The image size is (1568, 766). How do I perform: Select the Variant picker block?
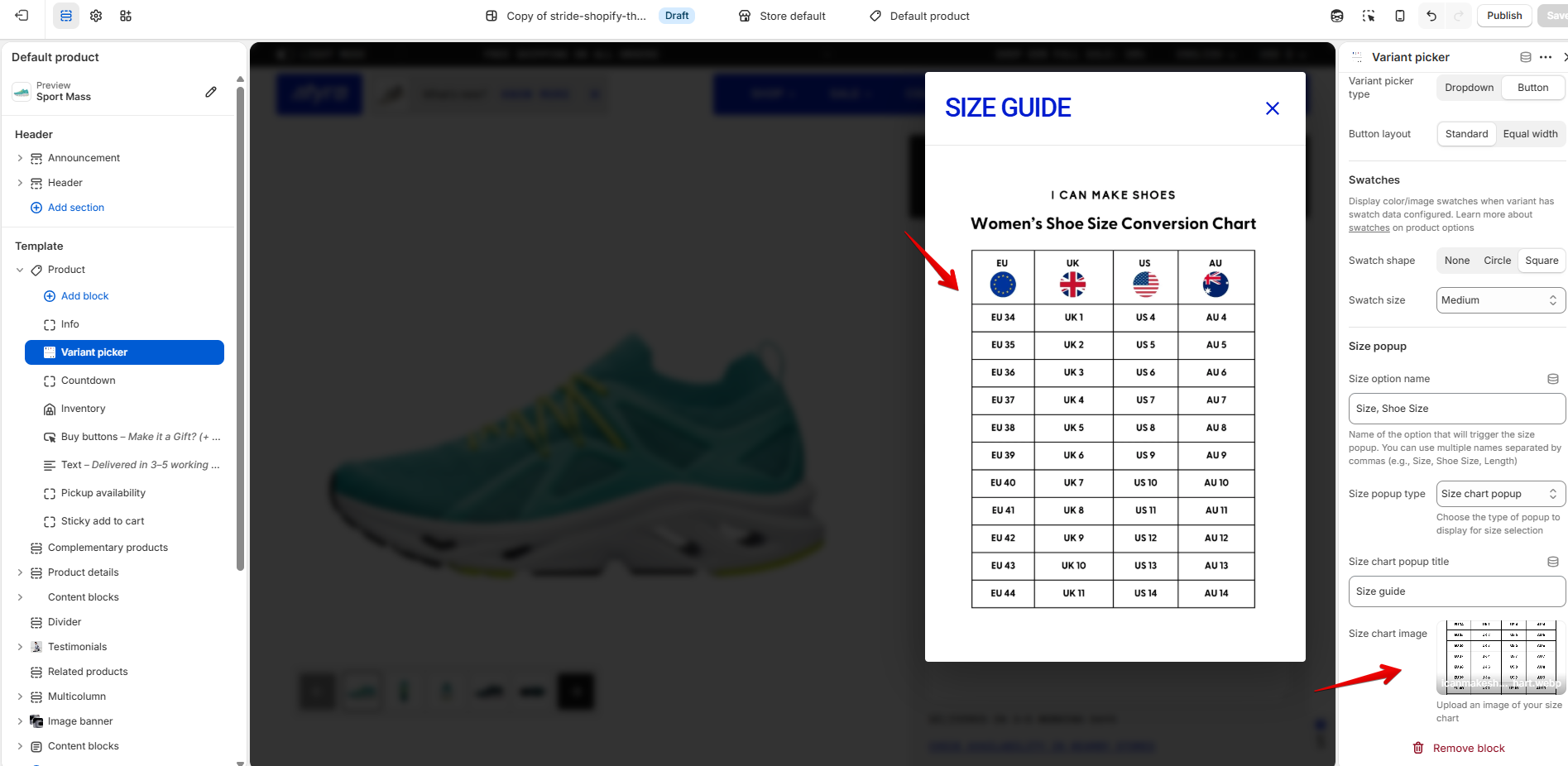(x=124, y=352)
